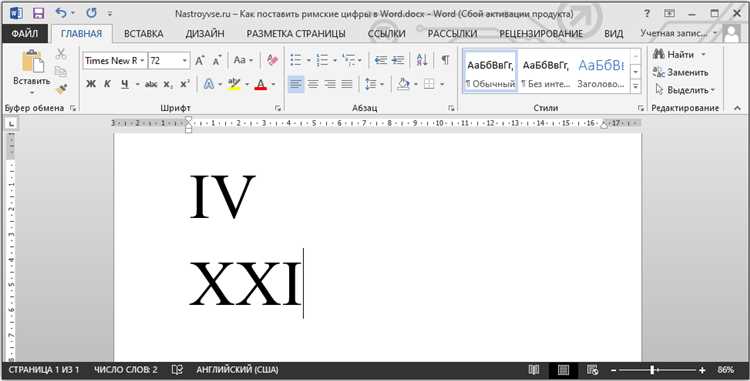Click the Find binoculars button
The image size is (750, 381).
pos(675,54)
